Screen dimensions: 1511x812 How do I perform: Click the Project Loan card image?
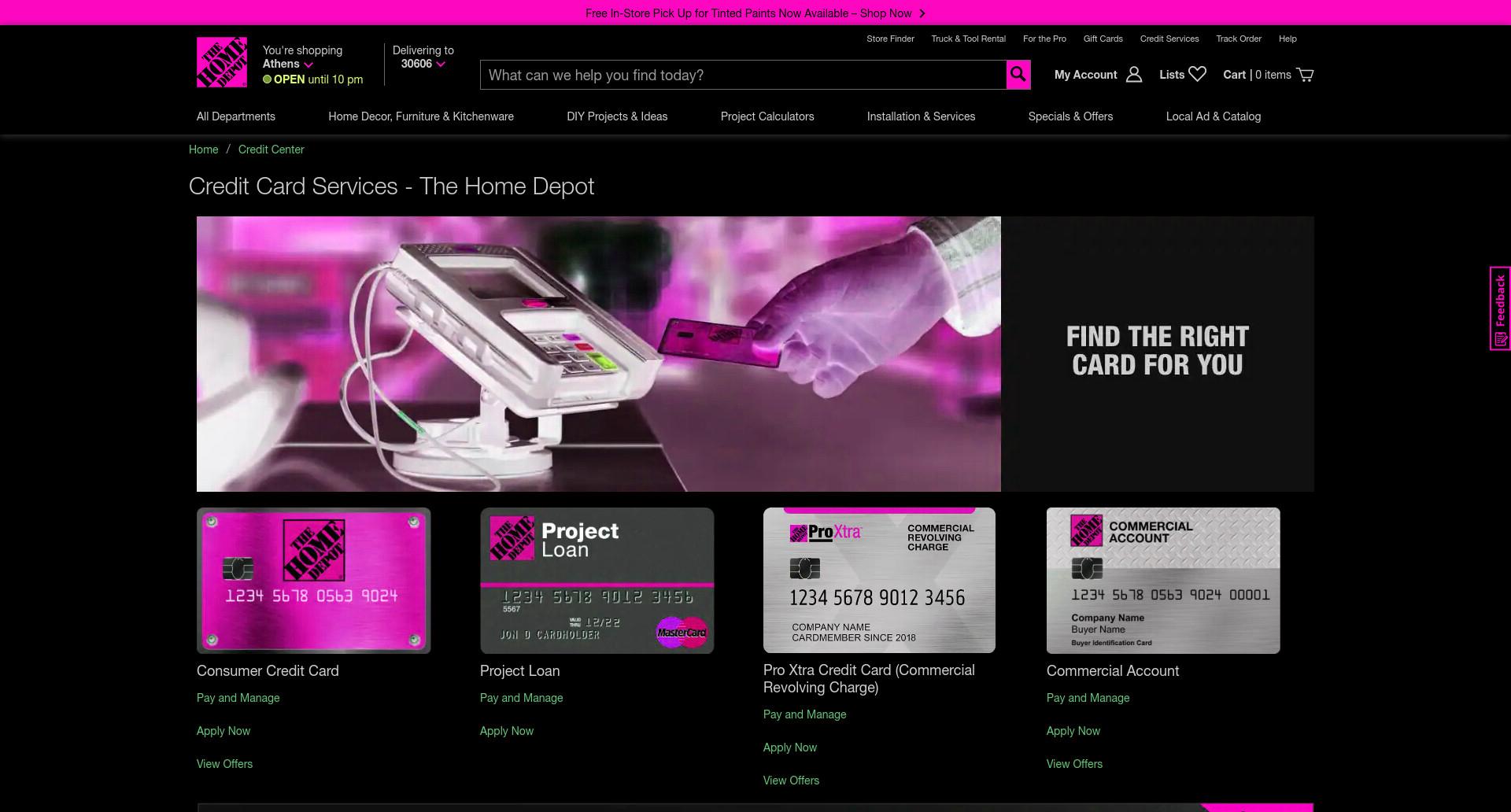click(x=597, y=581)
